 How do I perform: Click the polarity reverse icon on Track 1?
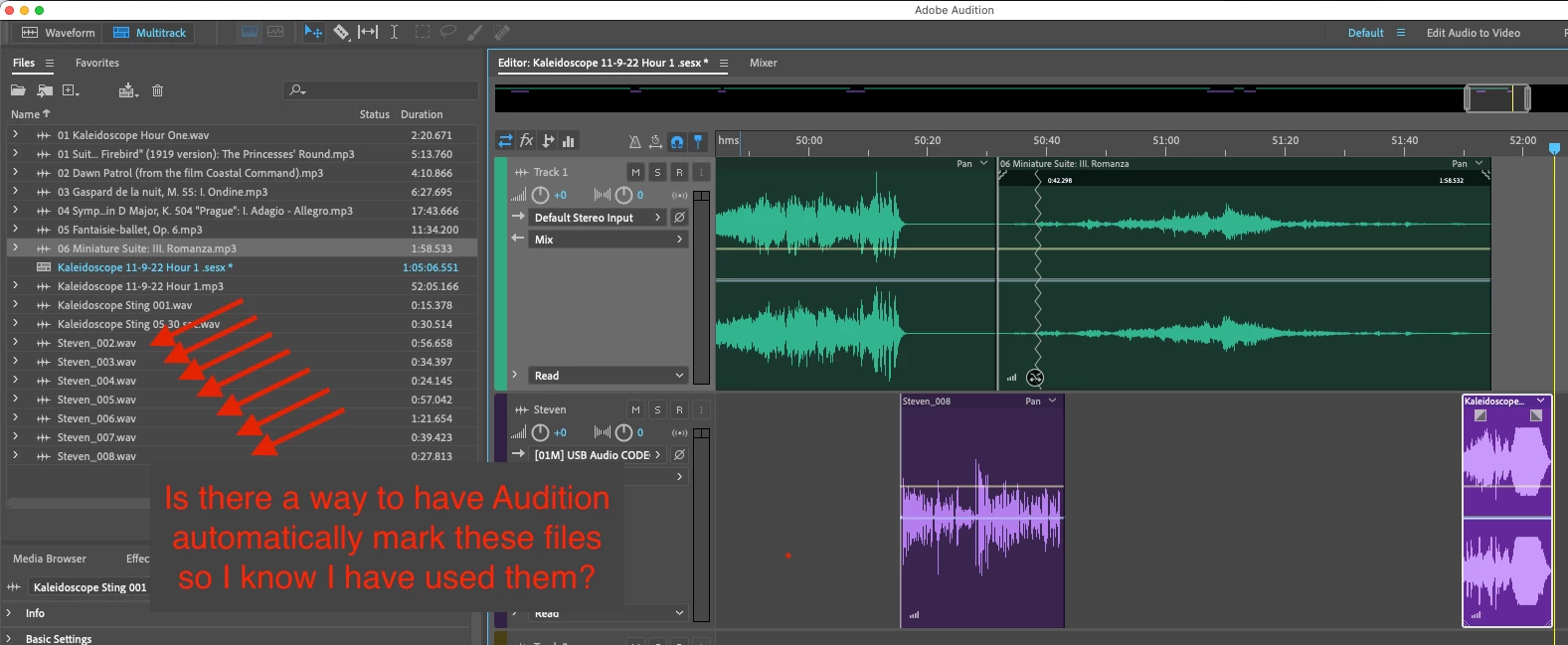point(679,217)
